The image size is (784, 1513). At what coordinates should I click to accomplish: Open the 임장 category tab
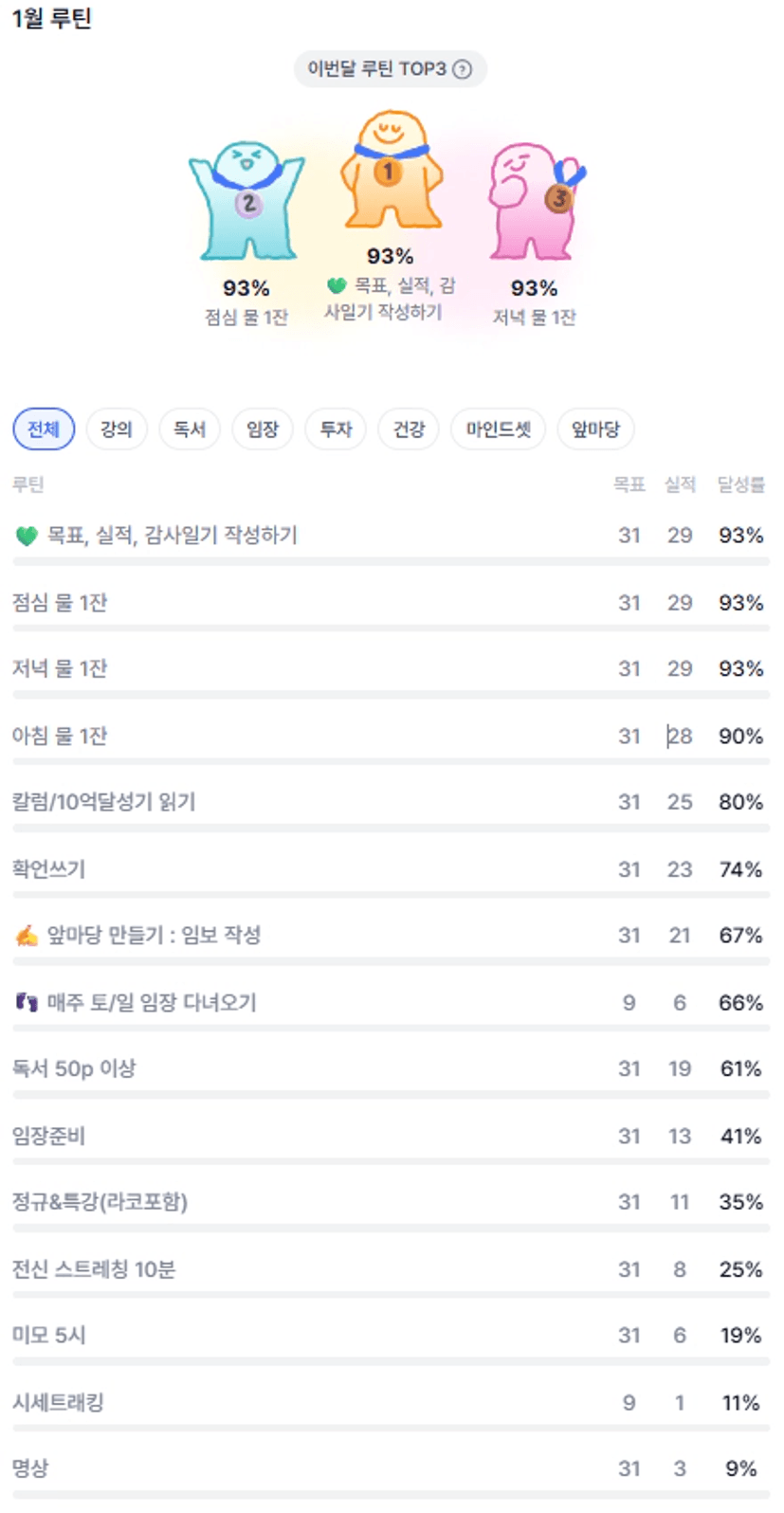click(263, 429)
